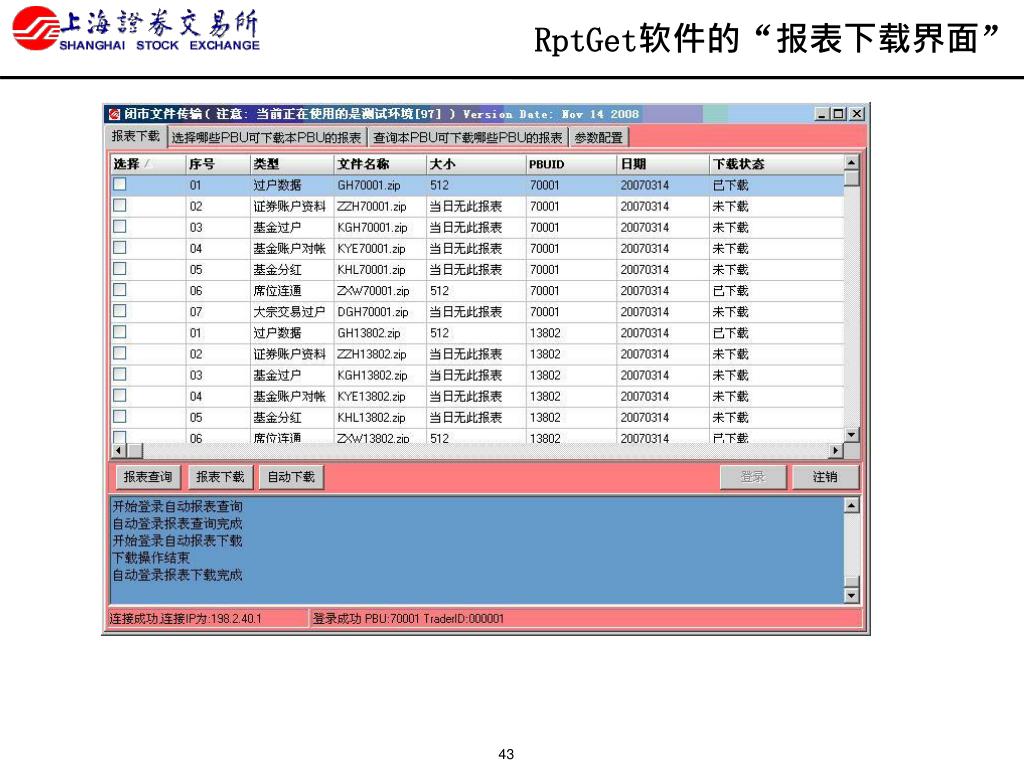Check the box for KHL13802.zip
The height and width of the screenshot is (768, 1024).
pyautogui.click(x=120, y=417)
